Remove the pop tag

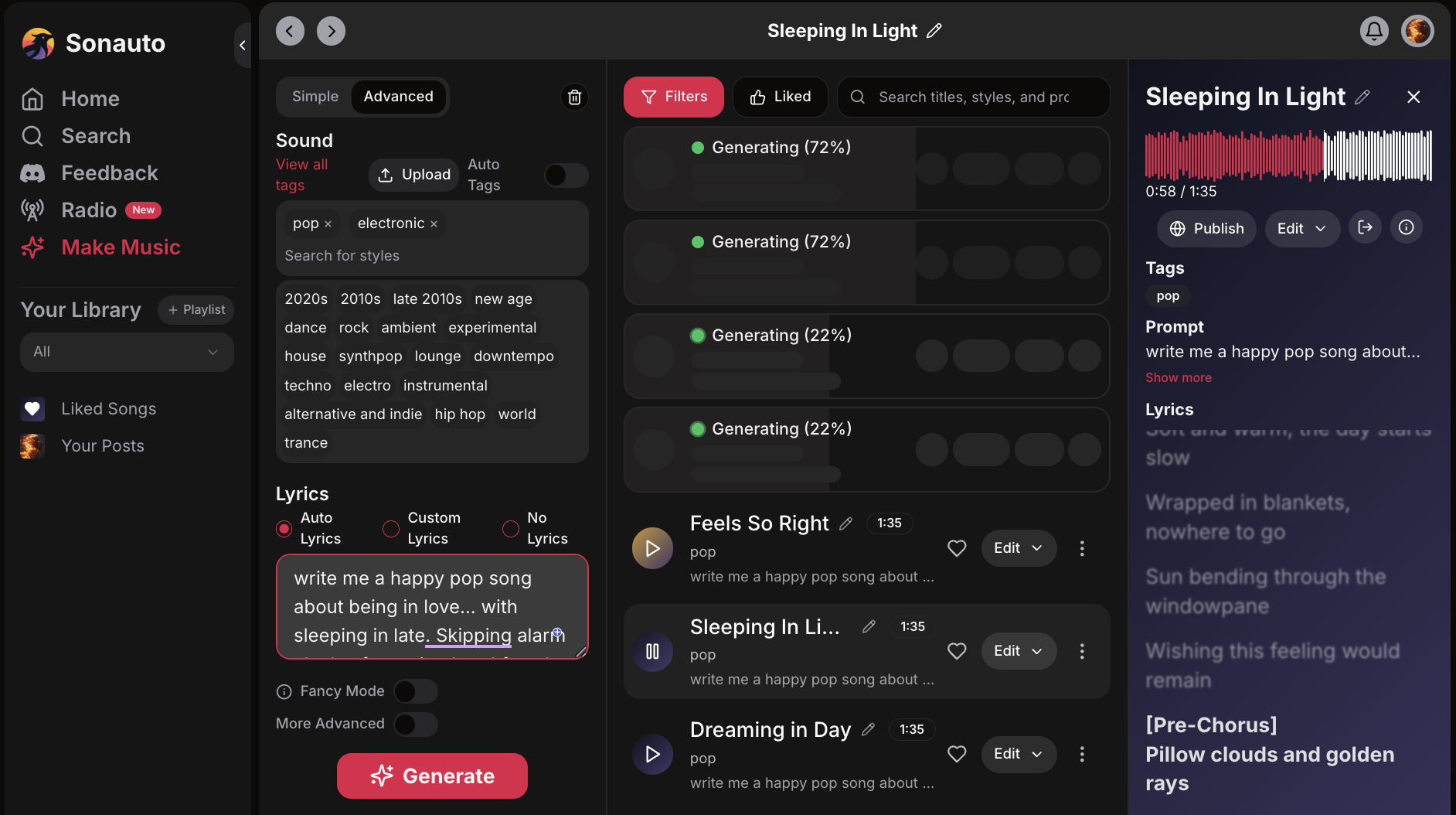[x=328, y=223]
